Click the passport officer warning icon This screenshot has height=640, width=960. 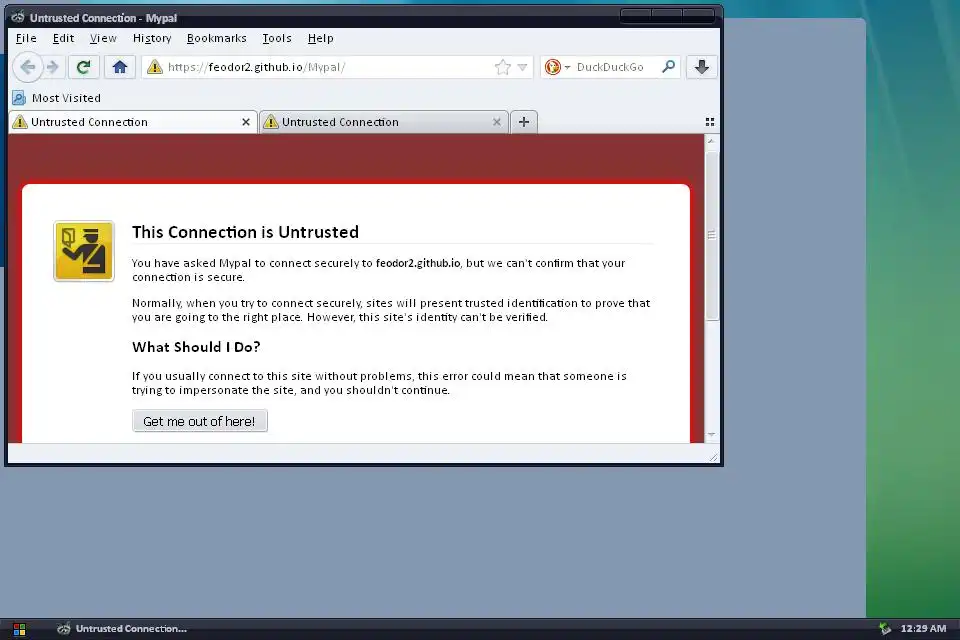coord(84,251)
